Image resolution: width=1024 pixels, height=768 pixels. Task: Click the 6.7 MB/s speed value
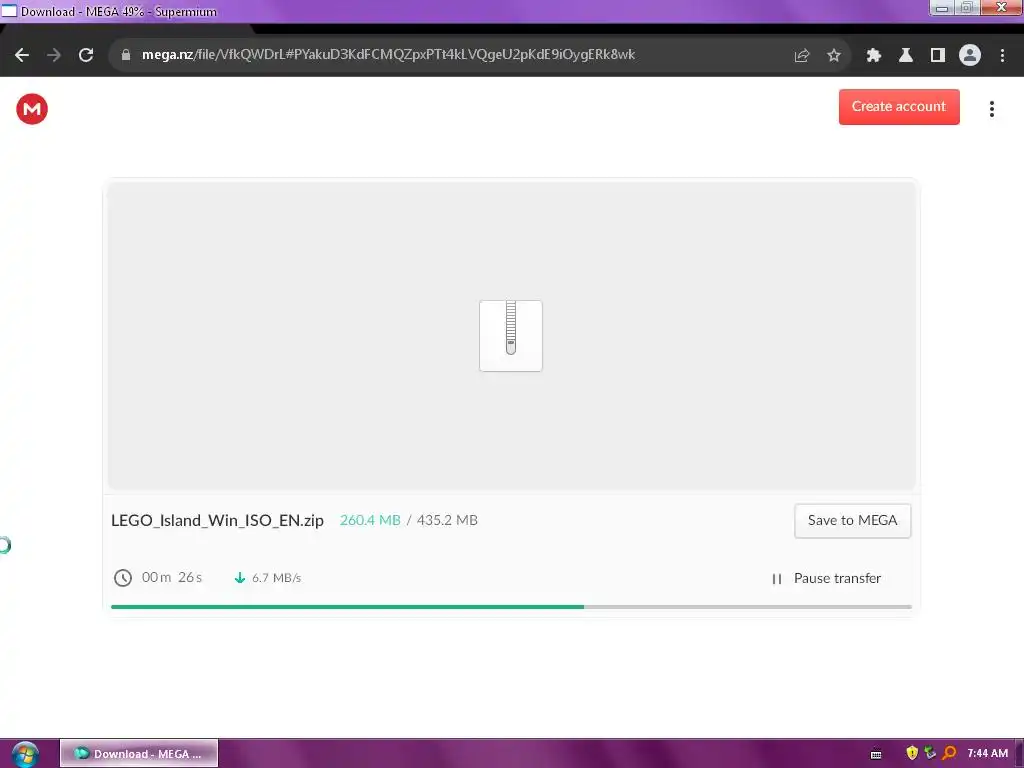(276, 578)
